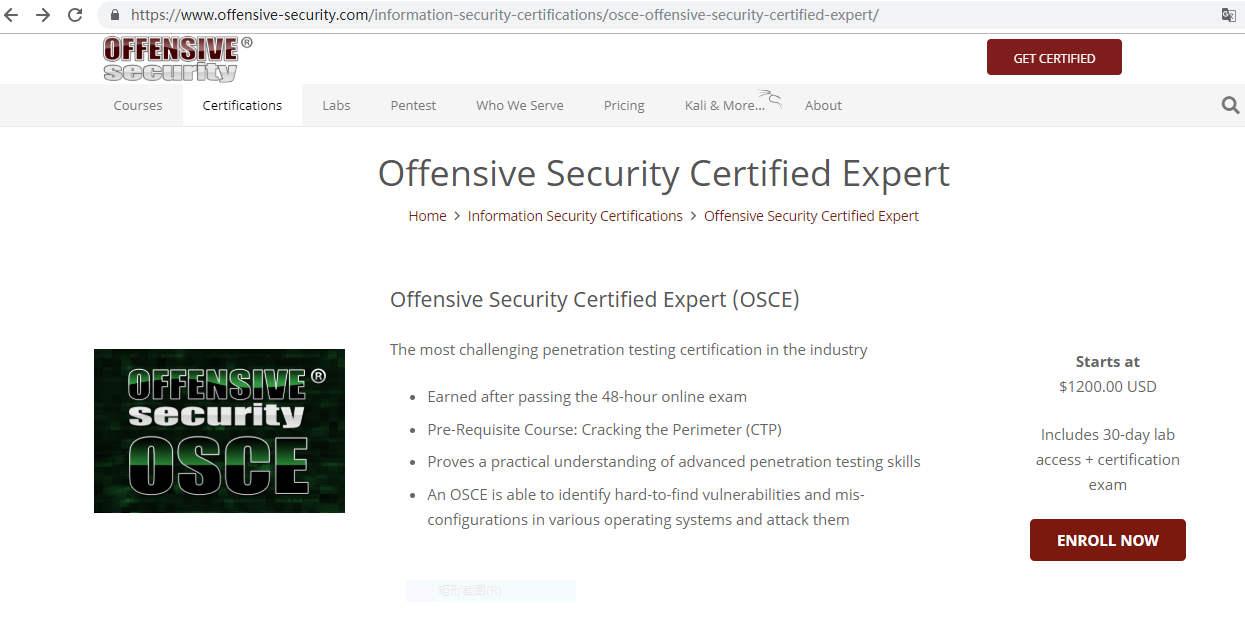Click the heading Offensive Security Certified Expert (OSCE)

(595, 300)
